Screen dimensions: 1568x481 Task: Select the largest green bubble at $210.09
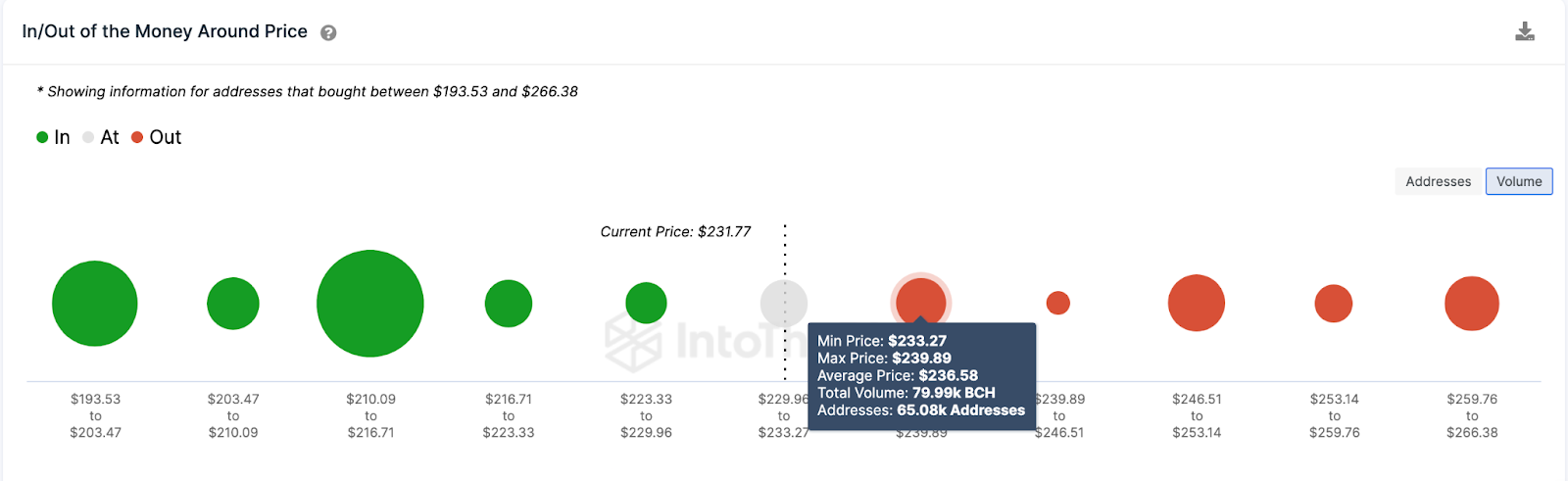tap(370, 304)
